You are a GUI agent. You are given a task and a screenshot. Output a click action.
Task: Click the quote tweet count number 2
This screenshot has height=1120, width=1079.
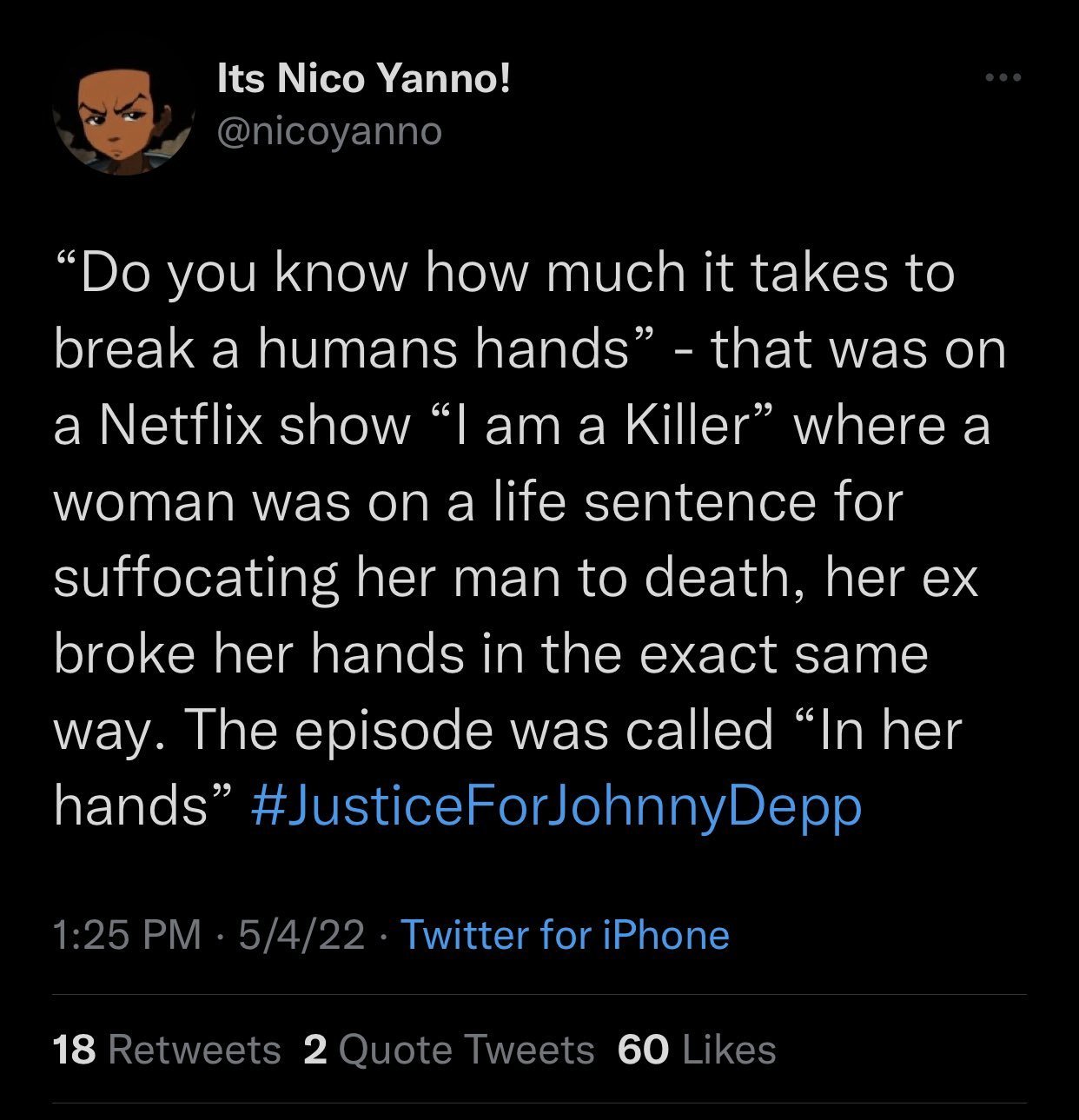coord(315,1050)
